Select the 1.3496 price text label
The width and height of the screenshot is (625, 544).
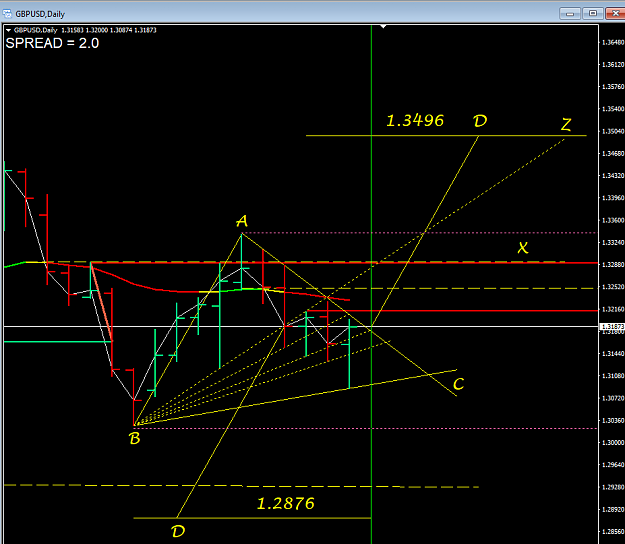pyautogui.click(x=415, y=121)
